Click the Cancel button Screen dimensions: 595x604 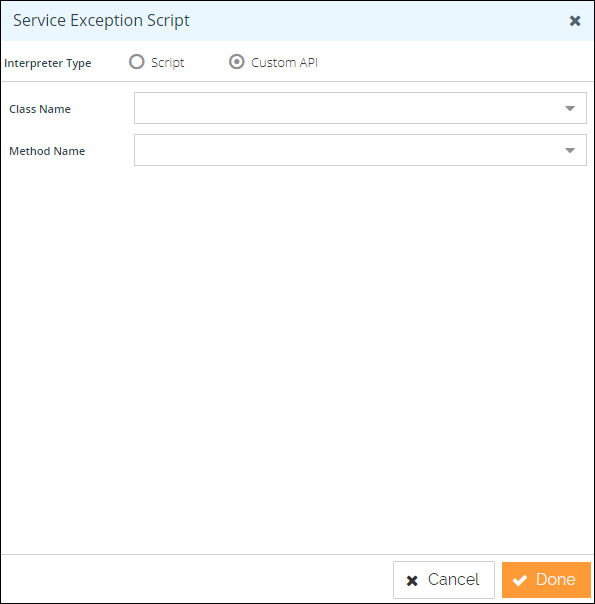[x=444, y=580]
